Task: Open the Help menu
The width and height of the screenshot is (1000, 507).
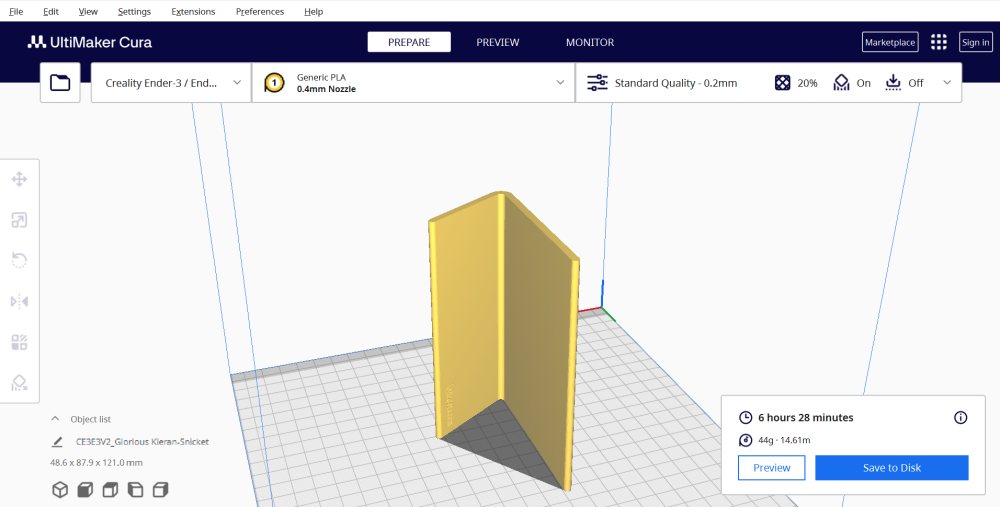Action: (314, 11)
